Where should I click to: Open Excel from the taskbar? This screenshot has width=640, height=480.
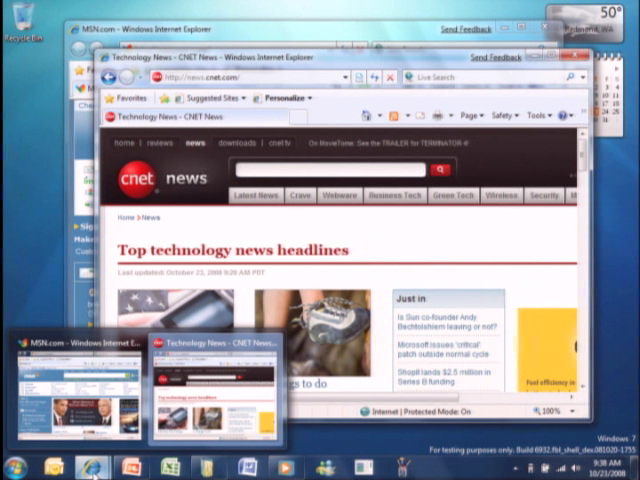[x=171, y=467]
